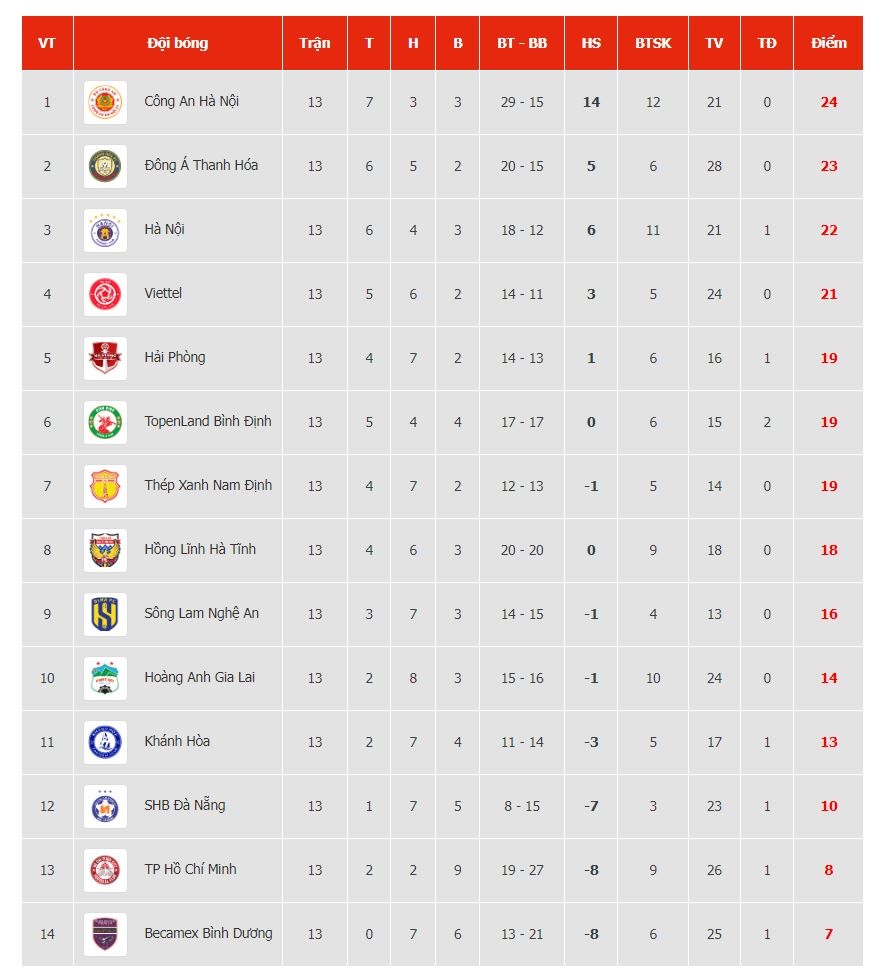Click the Trận column header
This screenshot has width=889, height=978.
point(315,43)
